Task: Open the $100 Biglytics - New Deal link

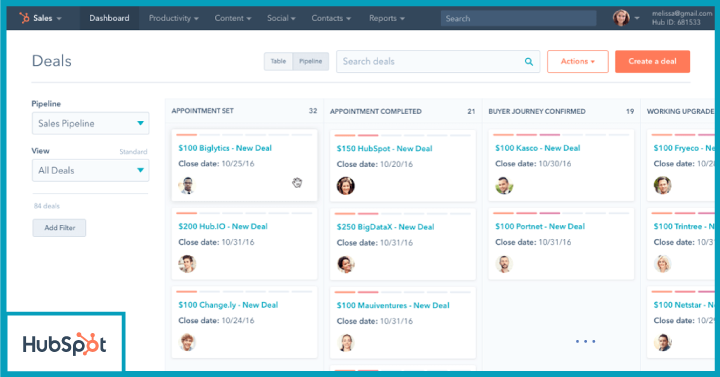Action: pyautogui.click(x=225, y=148)
